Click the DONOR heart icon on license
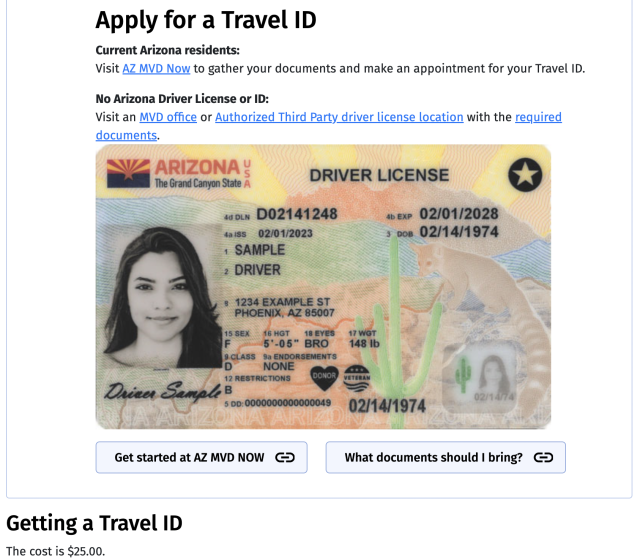Screen dimensions: 640x560 pyautogui.click(x=324, y=377)
